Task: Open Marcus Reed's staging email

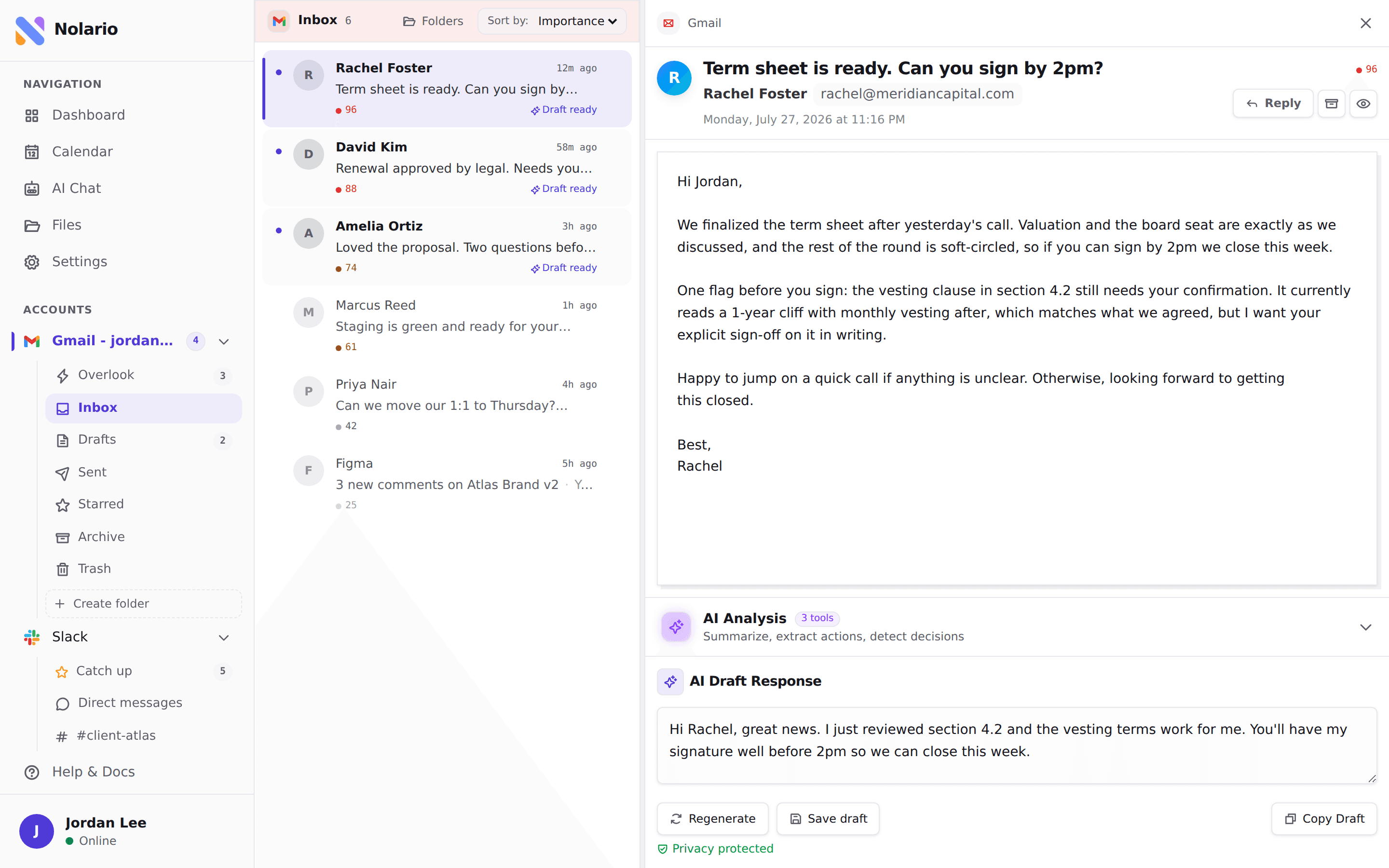Action: [x=447, y=326]
